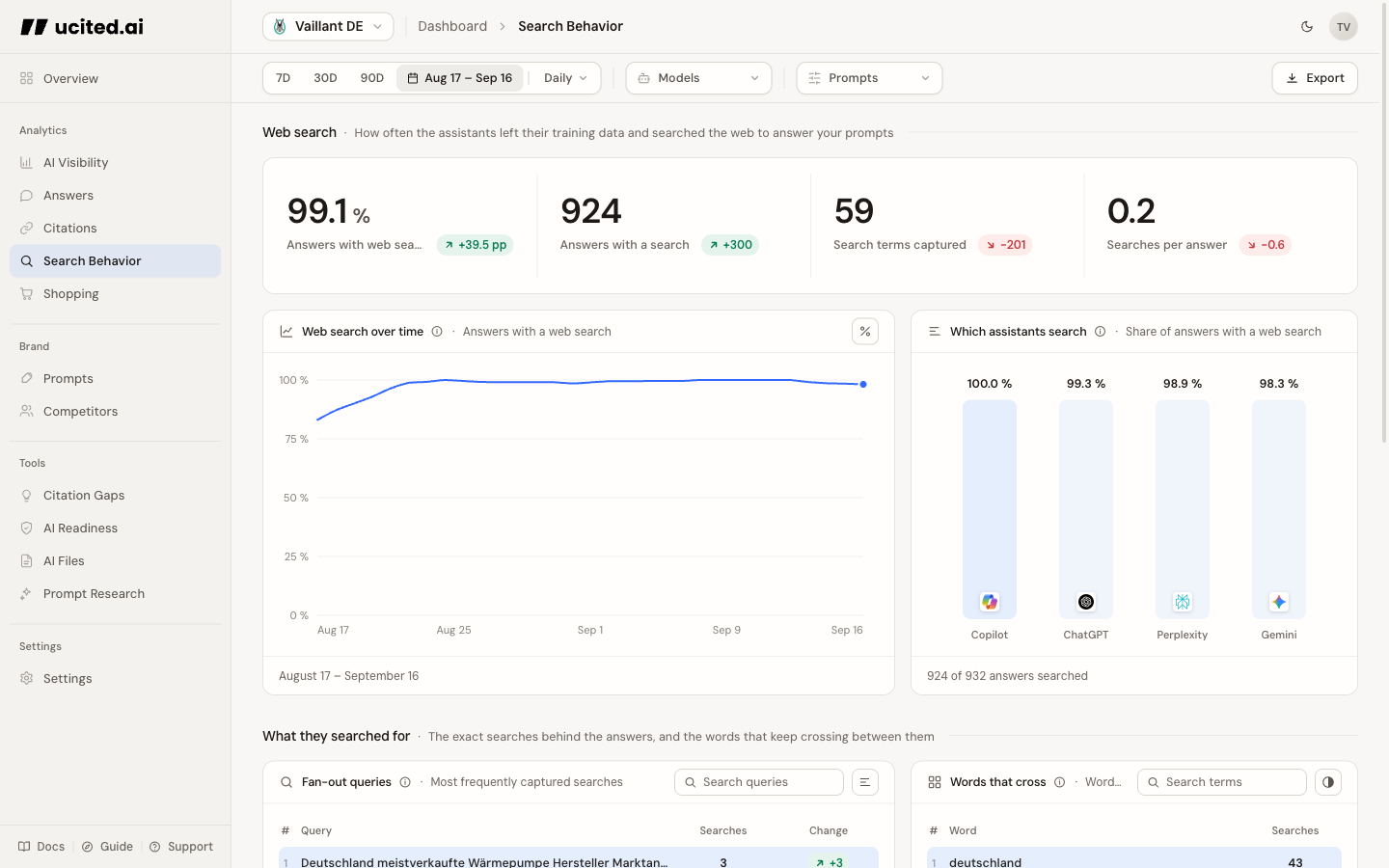
Task: Select the deutschland word row
Action: click(1134, 859)
